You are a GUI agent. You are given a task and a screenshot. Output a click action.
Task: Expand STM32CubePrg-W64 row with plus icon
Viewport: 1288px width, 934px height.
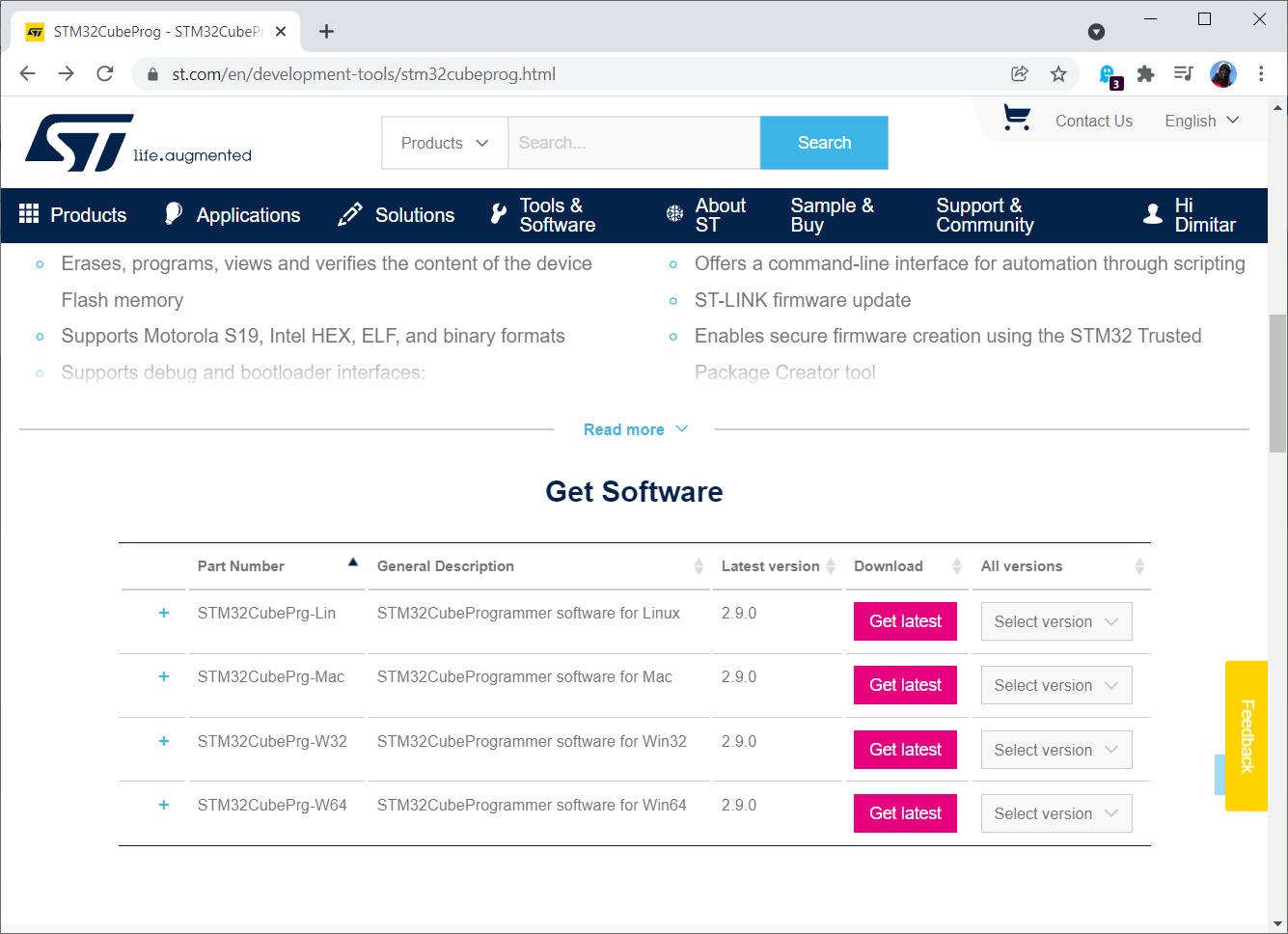click(164, 805)
